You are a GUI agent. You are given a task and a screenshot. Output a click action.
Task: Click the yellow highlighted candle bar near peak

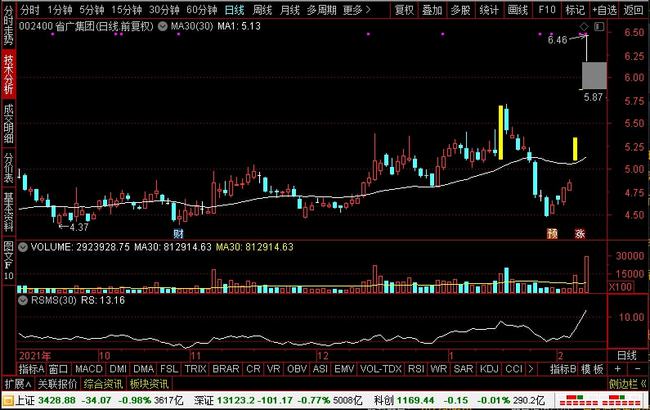point(500,132)
